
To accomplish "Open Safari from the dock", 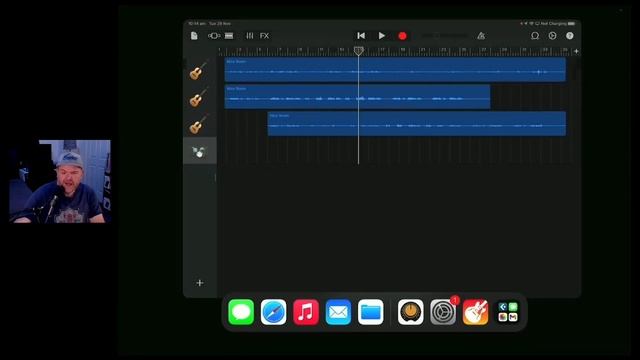I will coord(273,312).
